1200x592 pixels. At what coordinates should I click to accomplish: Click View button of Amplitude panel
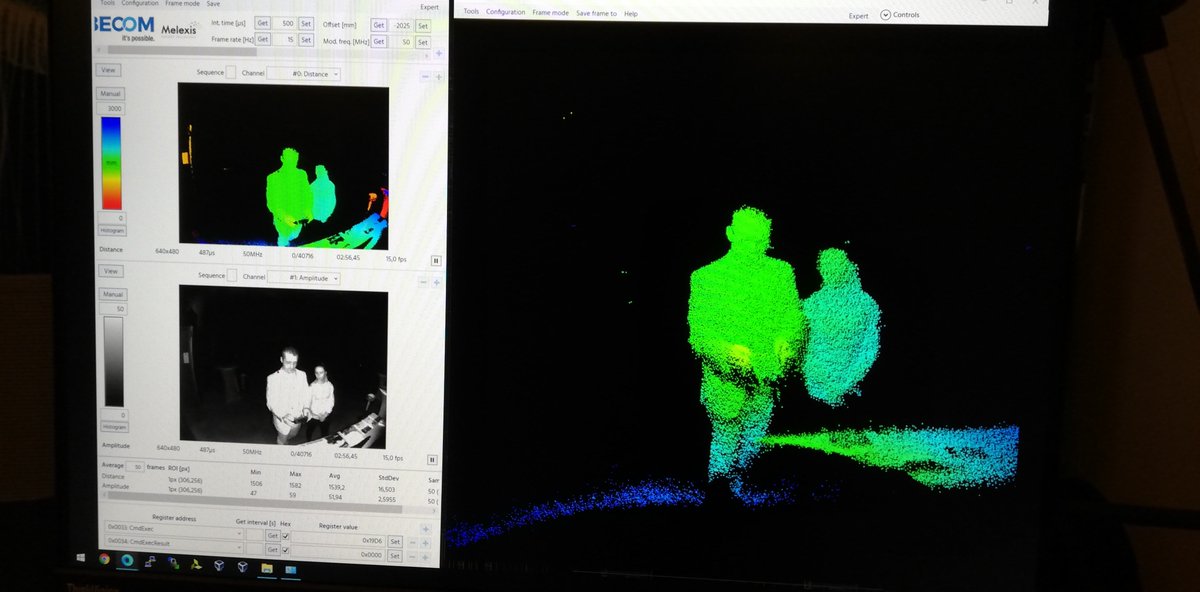pos(110,271)
